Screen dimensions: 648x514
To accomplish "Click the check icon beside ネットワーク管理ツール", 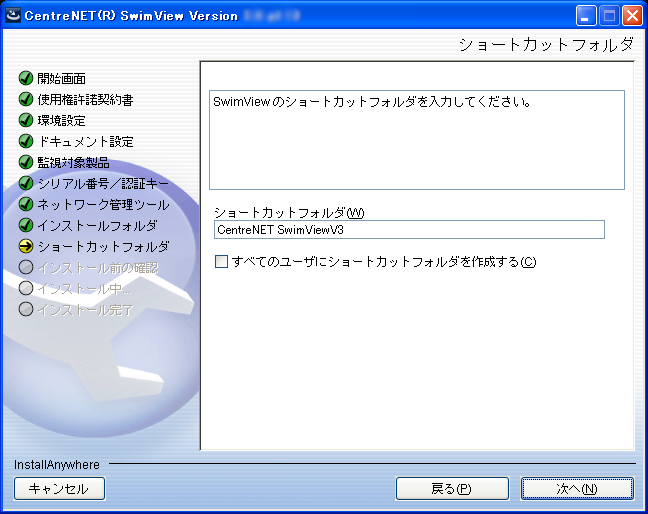I will point(26,204).
